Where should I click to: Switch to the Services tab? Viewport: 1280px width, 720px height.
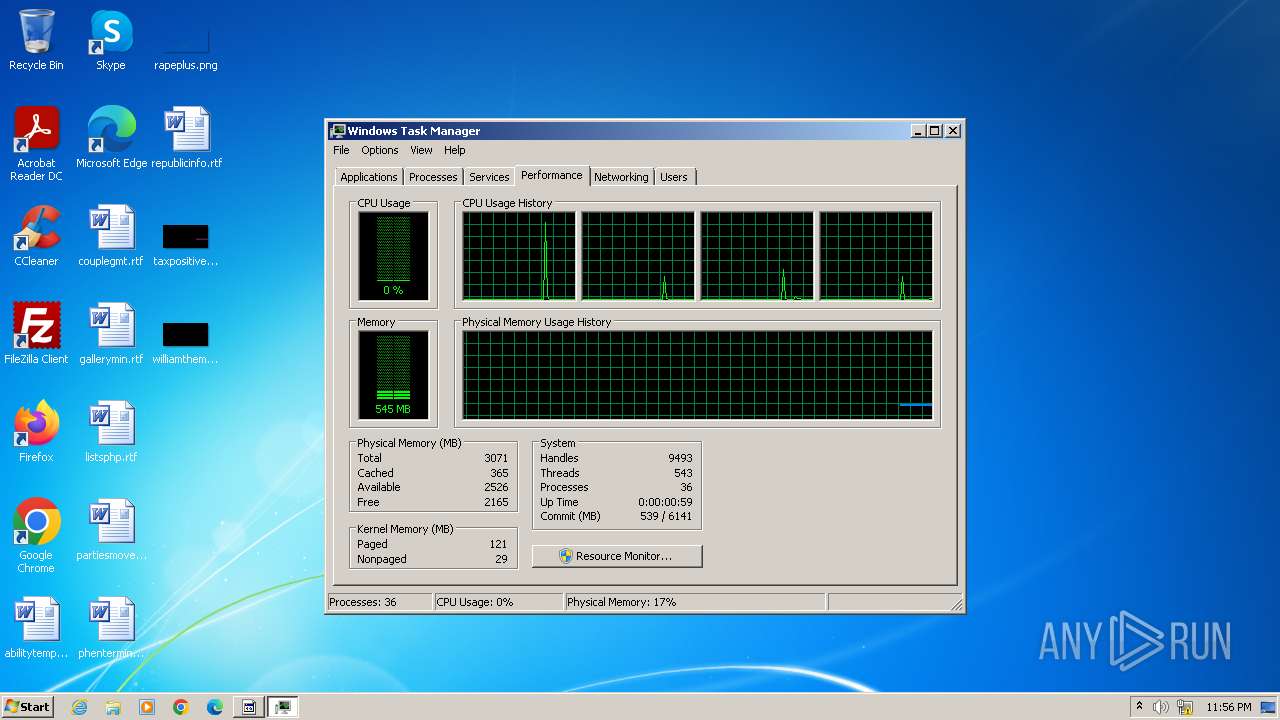point(489,177)
